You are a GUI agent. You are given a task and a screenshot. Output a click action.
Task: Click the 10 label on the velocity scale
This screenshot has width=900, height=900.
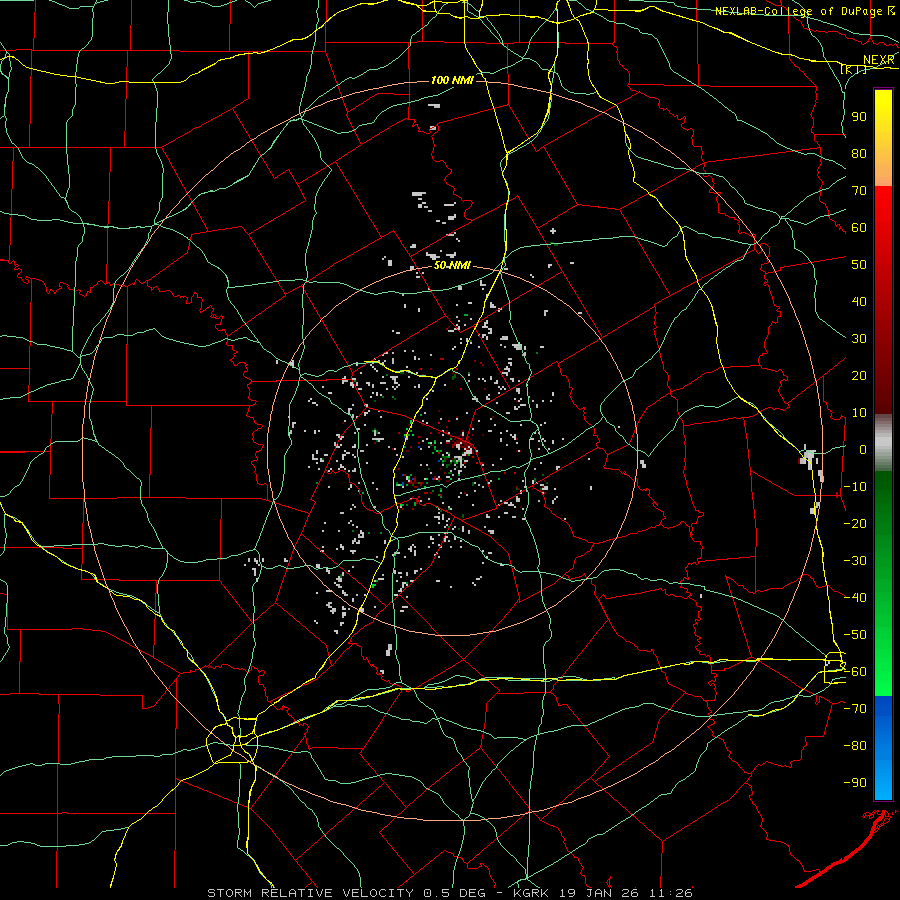click(859, 413)
